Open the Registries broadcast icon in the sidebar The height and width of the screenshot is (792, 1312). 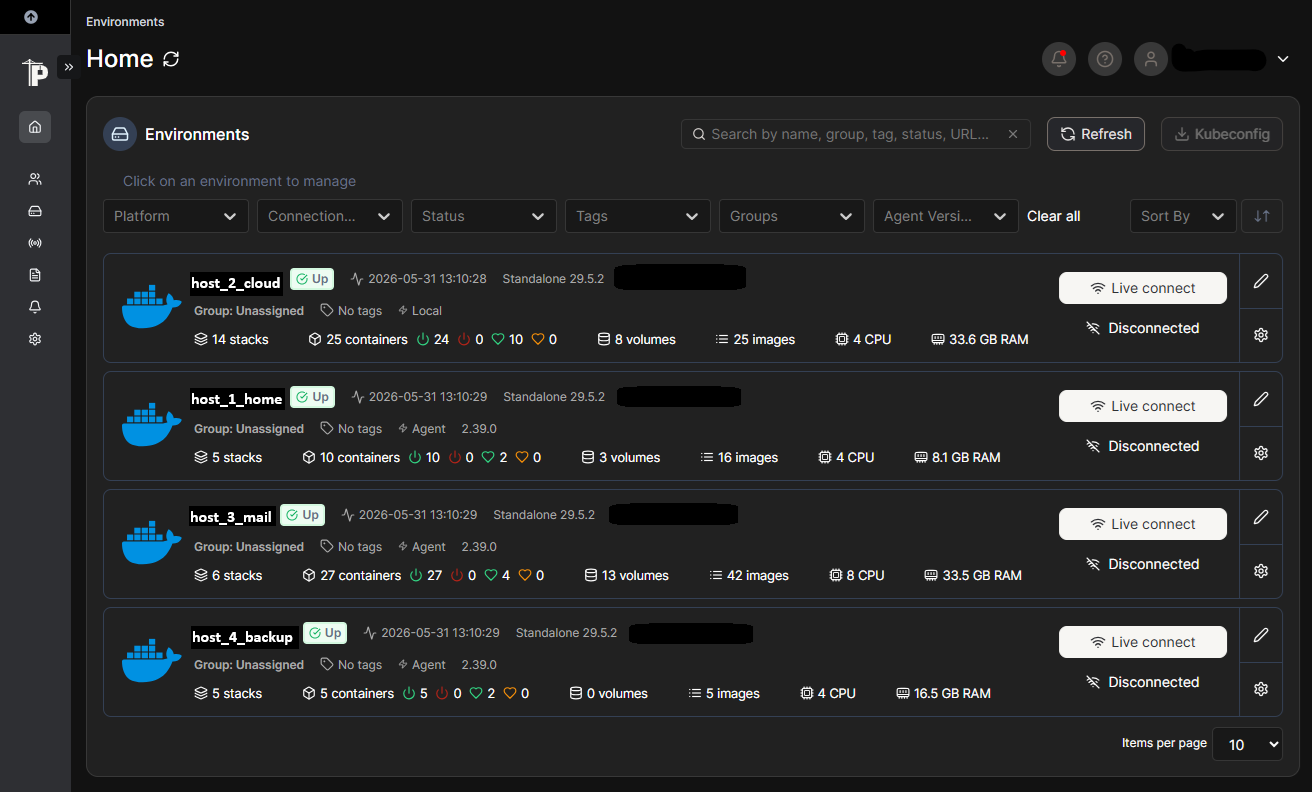(x=35, y=243)
